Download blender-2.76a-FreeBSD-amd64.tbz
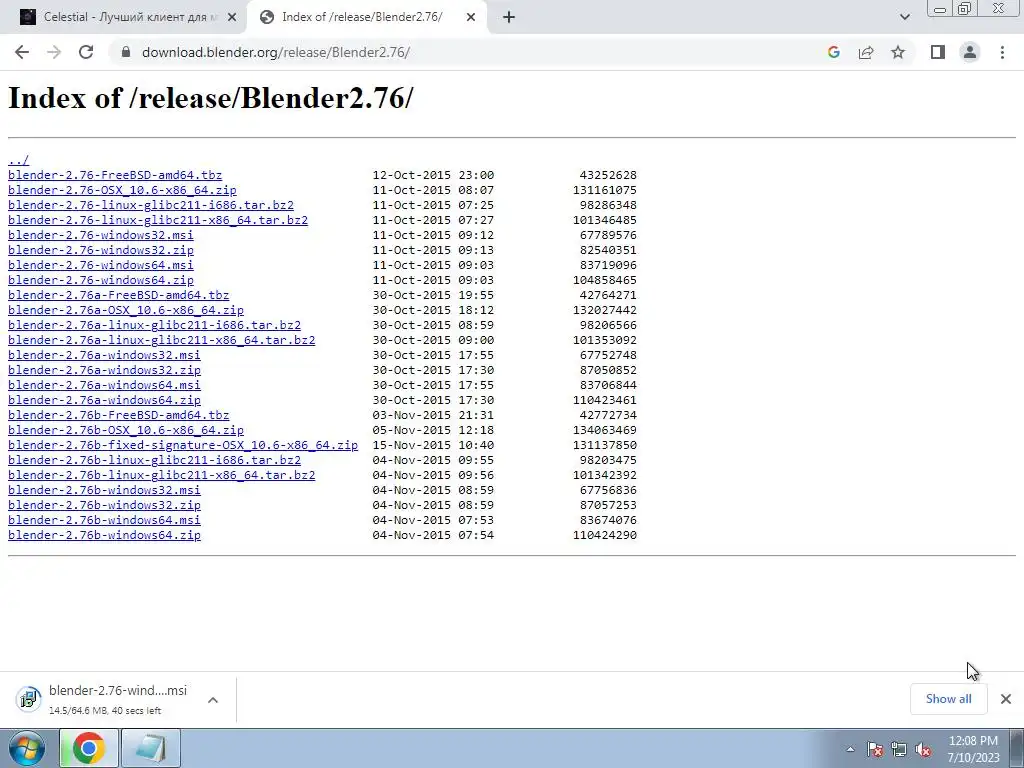1024x768 pixels. click(x=119, y=295)
